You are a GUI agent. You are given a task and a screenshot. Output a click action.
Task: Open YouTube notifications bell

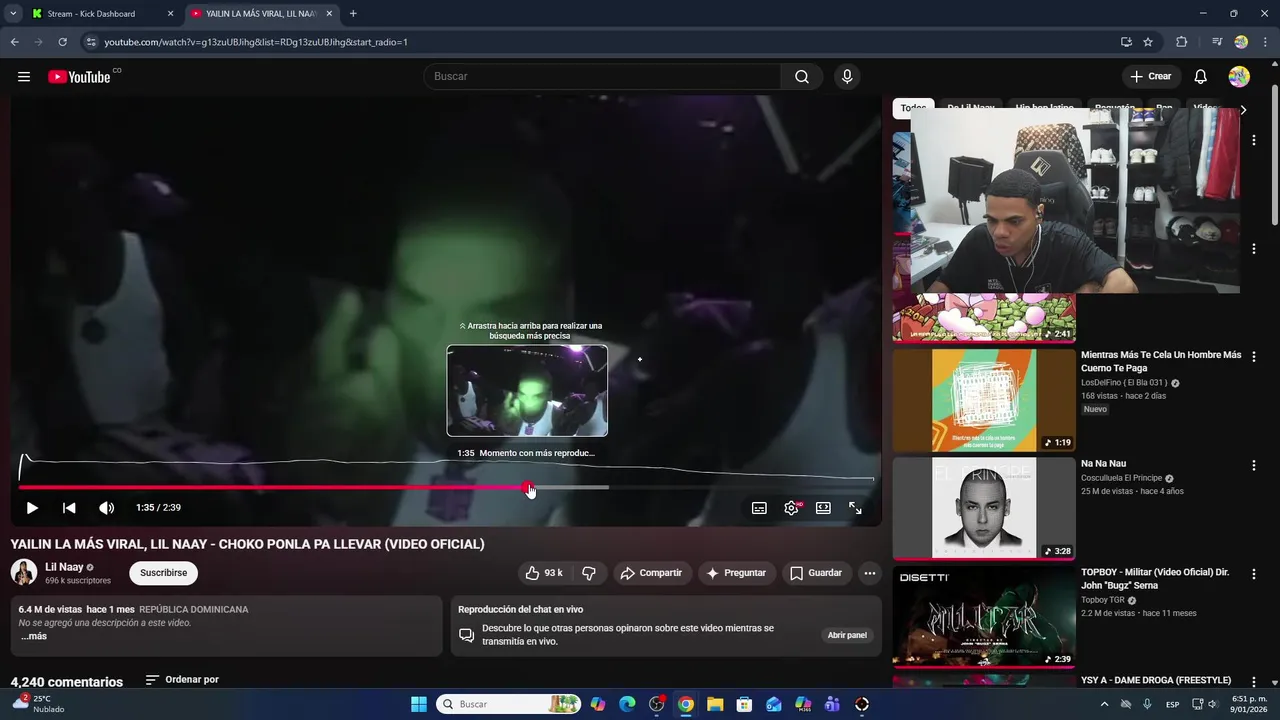point(1201,77)
